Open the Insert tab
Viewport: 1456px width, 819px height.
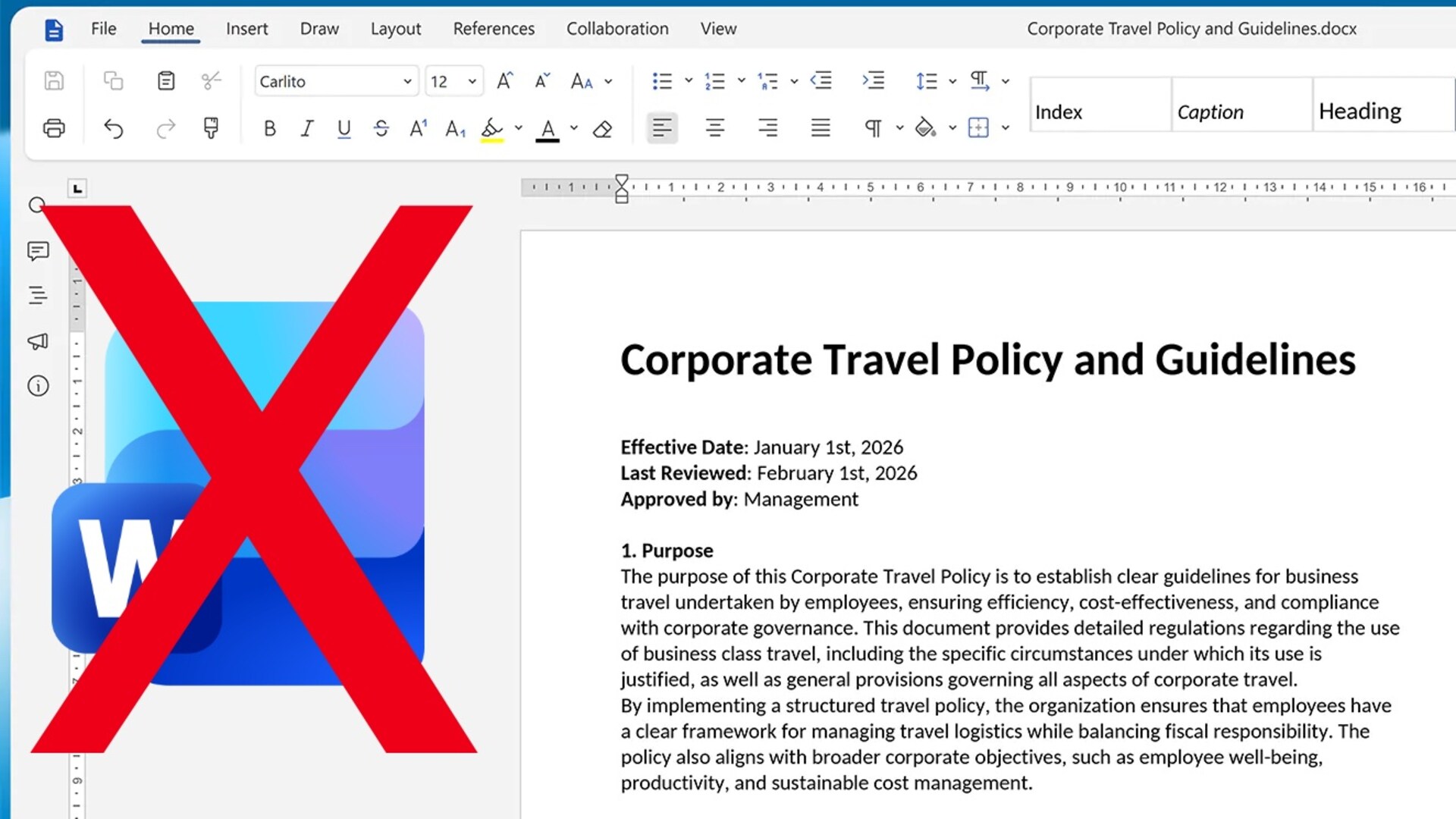click(x=246, y=29)
